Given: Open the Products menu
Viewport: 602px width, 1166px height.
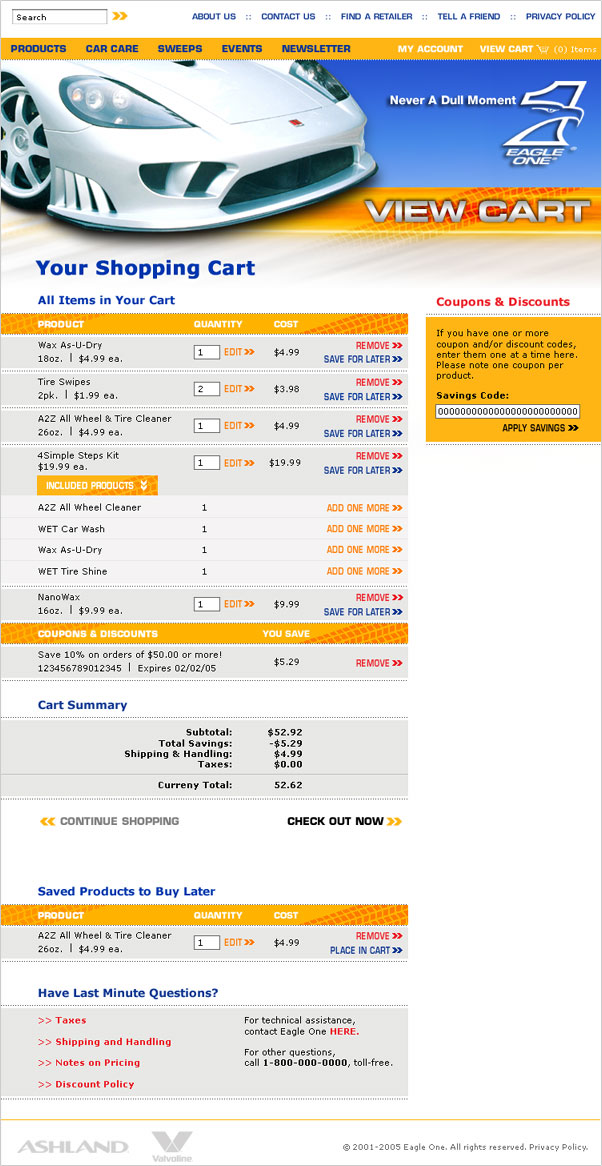Looking at the screenshot, I should point(38,49).
